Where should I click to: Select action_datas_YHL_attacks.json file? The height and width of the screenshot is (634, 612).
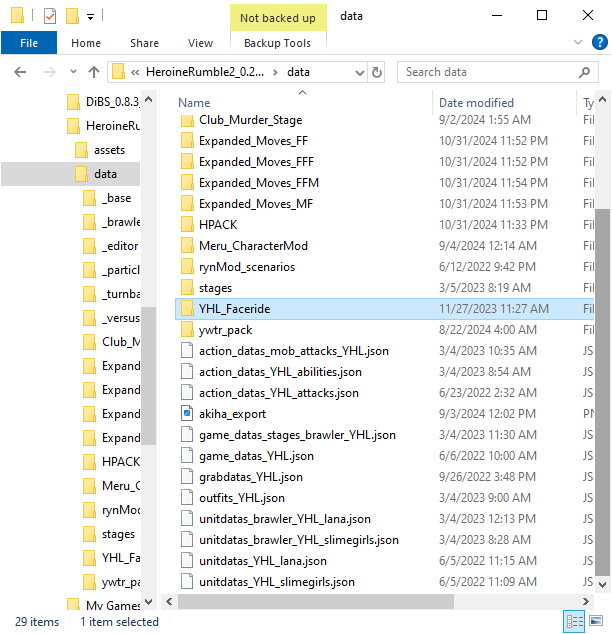(279, 393)
